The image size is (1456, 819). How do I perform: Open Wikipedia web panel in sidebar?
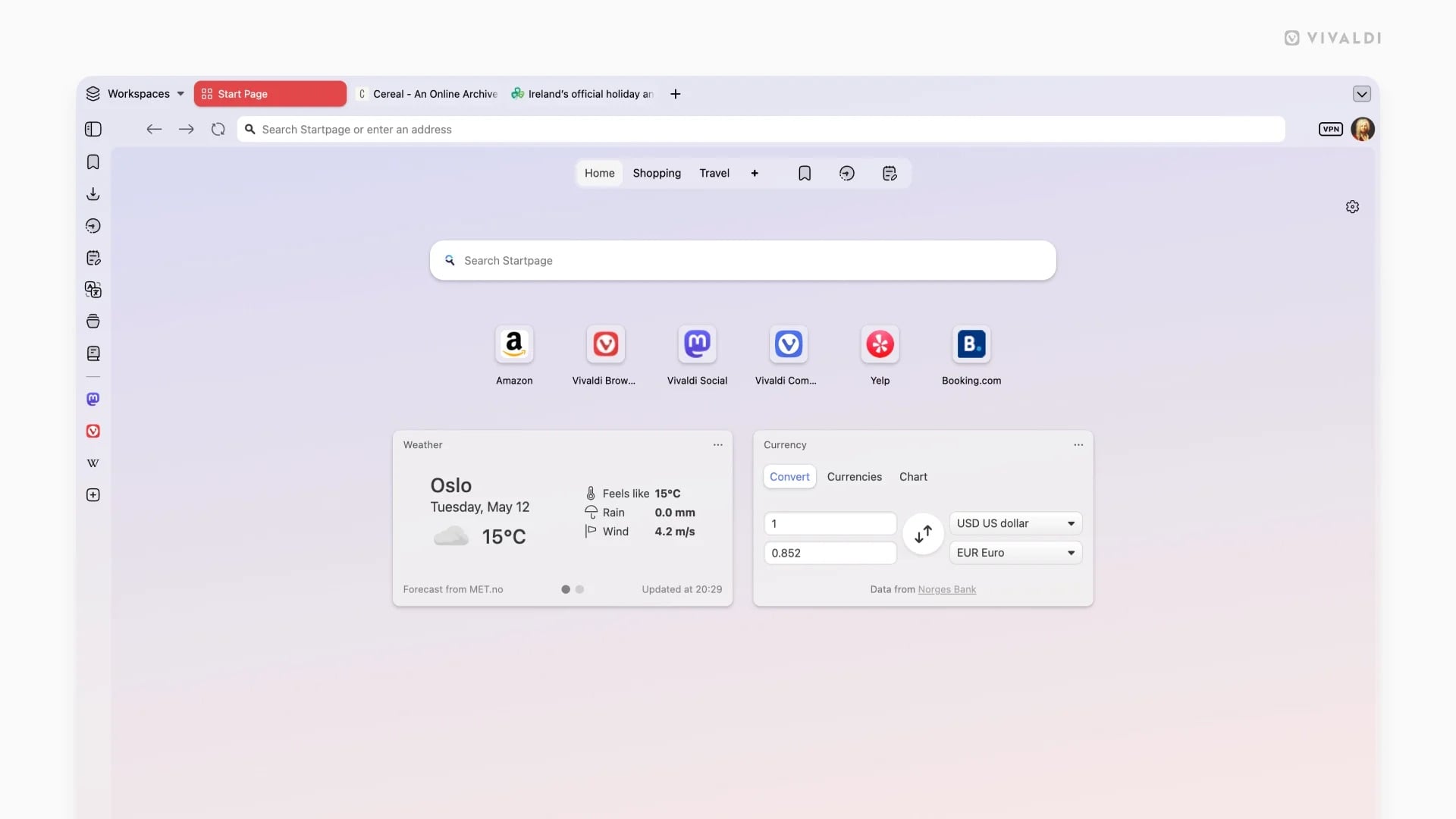click(93, 463)
